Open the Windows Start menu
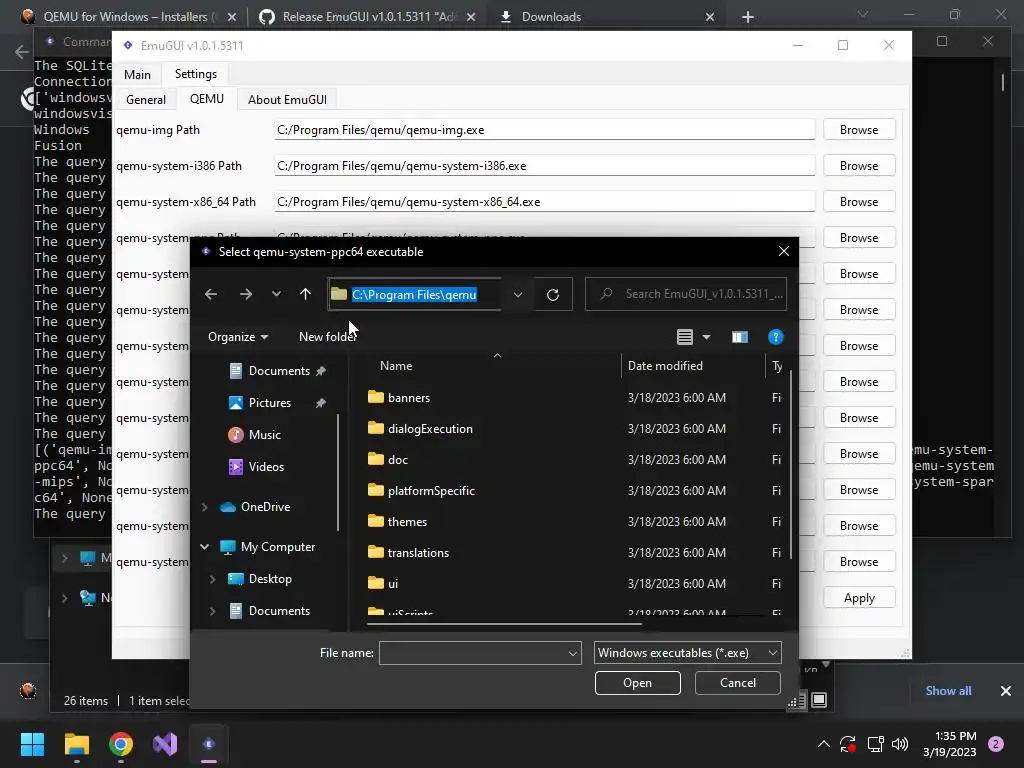The height and width of the screenshot is (768, 1024). [32, 744]
